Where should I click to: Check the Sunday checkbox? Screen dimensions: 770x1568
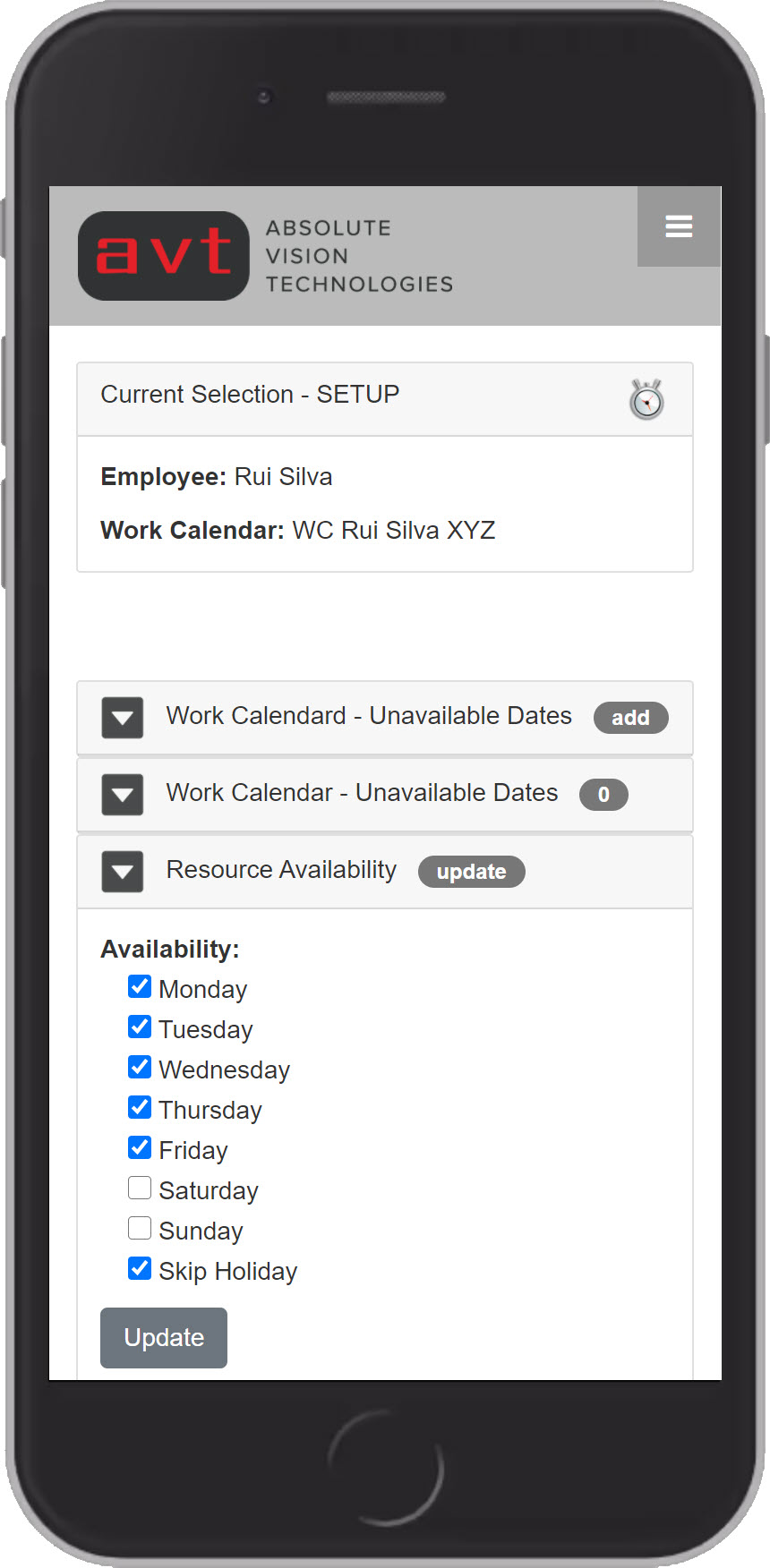click(x=140, y=1229)
